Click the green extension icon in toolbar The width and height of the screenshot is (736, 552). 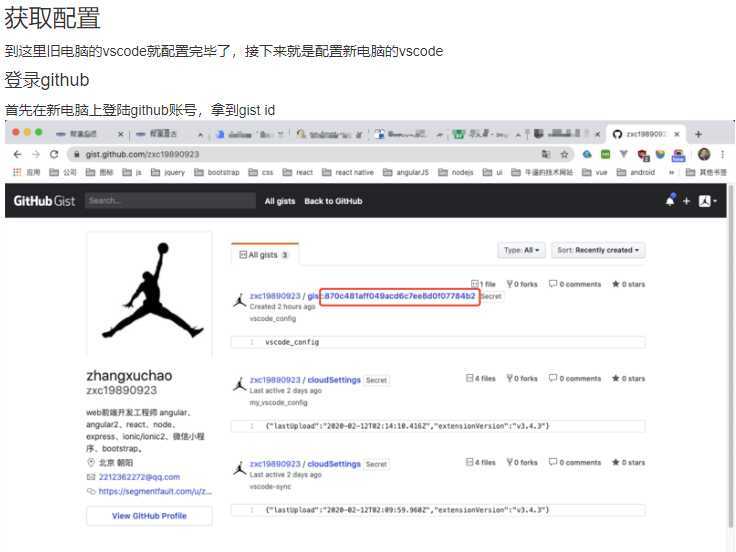[x=606, y=154]
